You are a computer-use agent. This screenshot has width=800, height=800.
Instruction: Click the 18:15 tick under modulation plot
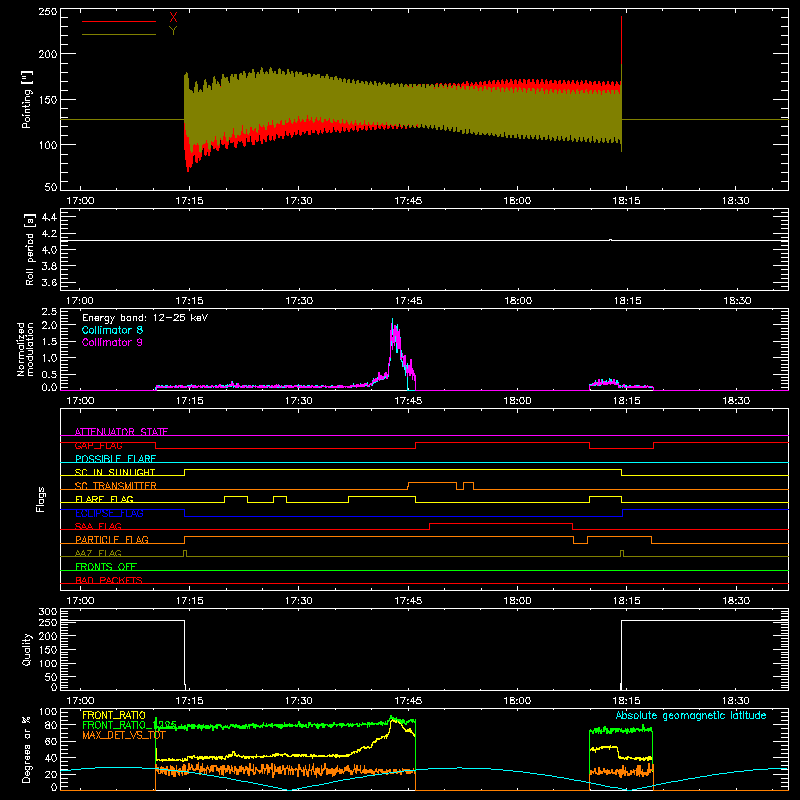[627, 401]
